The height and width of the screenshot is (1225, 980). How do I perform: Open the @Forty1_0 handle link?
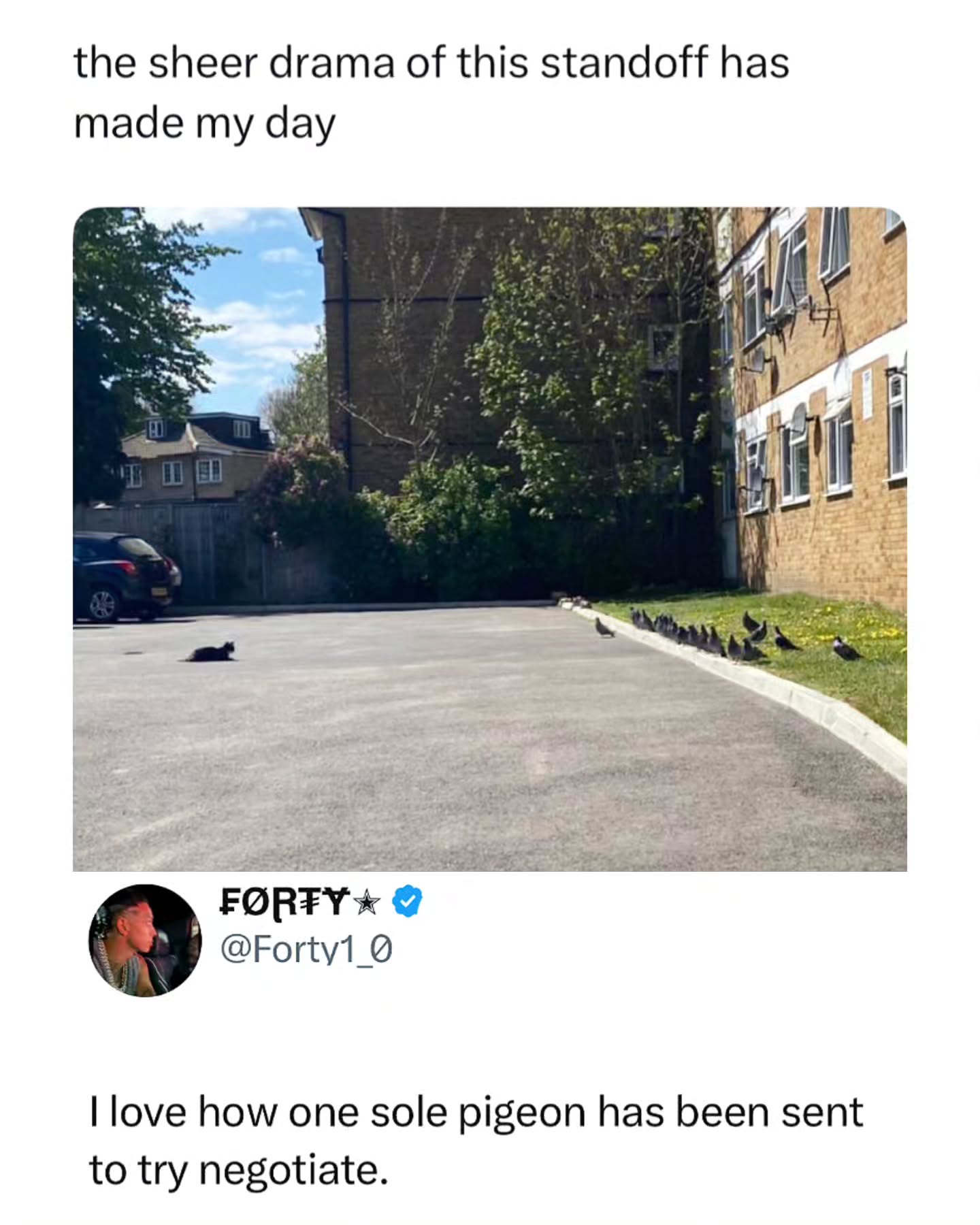[x=306, y=949]
